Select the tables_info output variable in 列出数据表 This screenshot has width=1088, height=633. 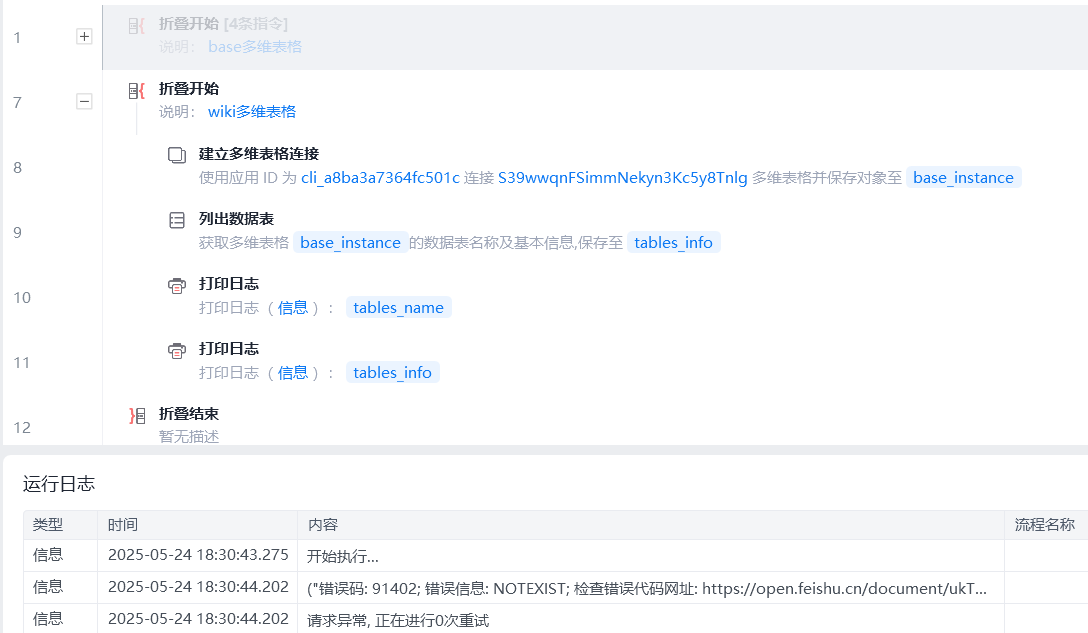(x=673, y=243)
